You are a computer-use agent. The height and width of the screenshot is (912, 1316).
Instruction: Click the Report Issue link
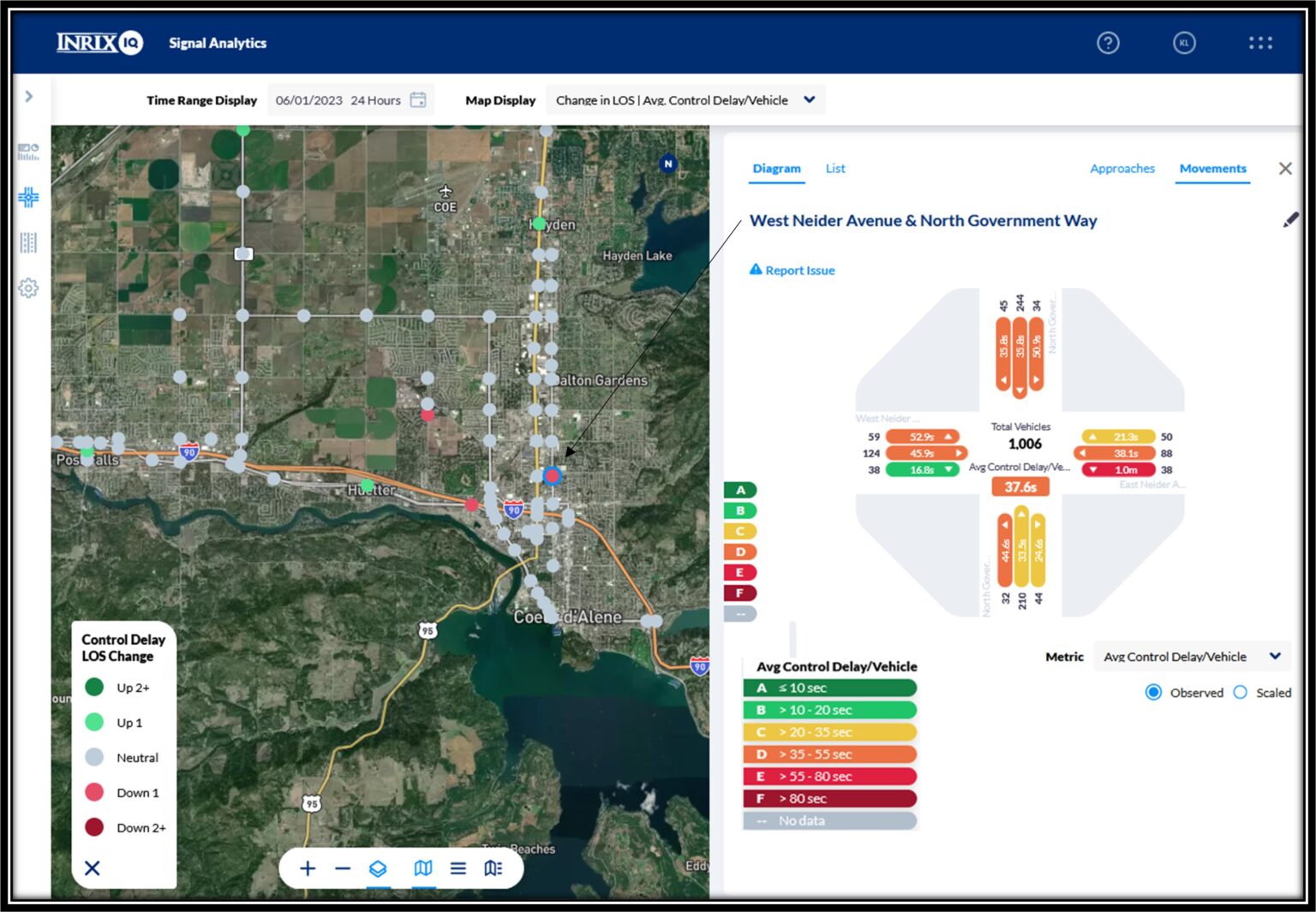point(792,270)
